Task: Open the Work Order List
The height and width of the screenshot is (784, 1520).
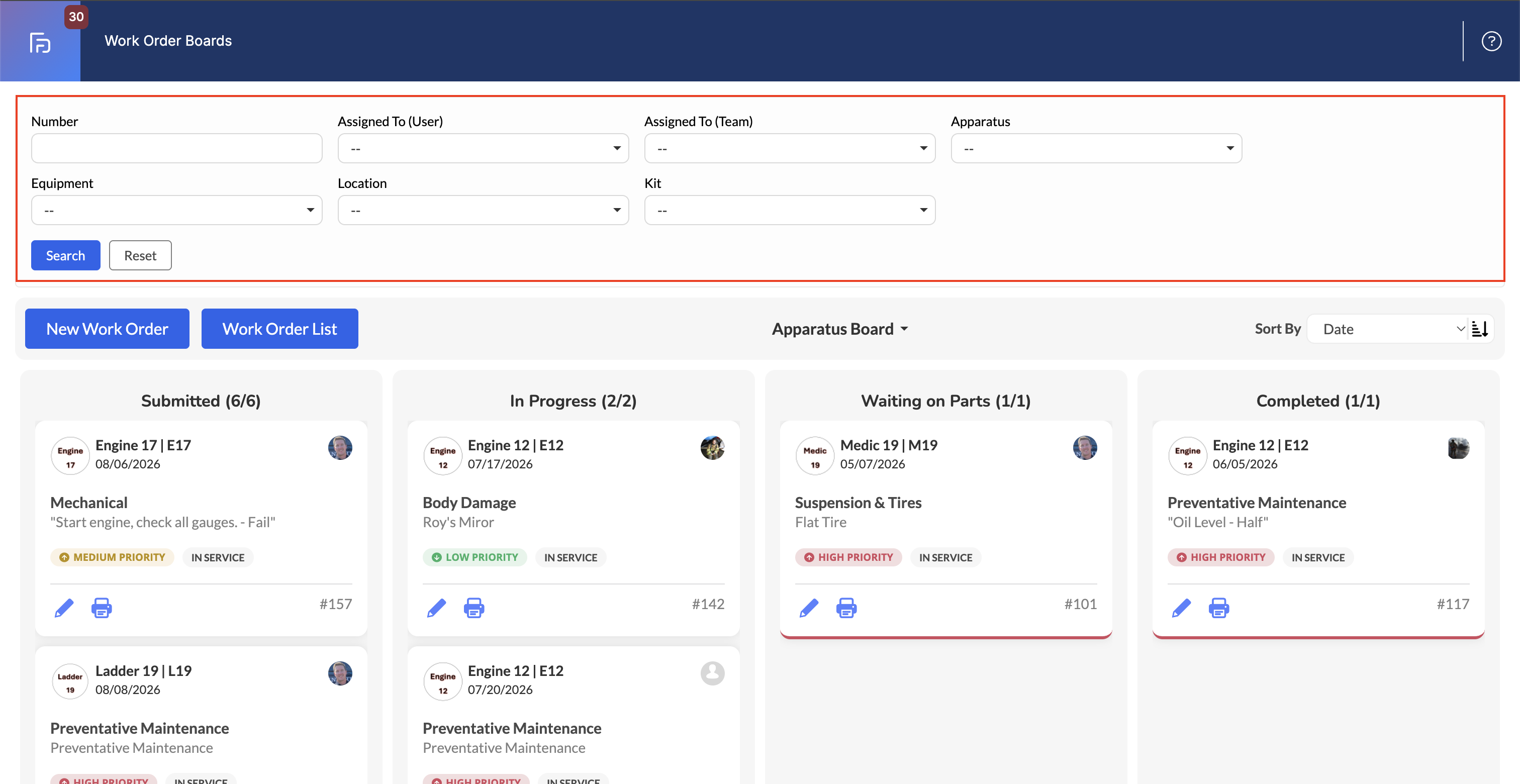Action: click(279, 329)
